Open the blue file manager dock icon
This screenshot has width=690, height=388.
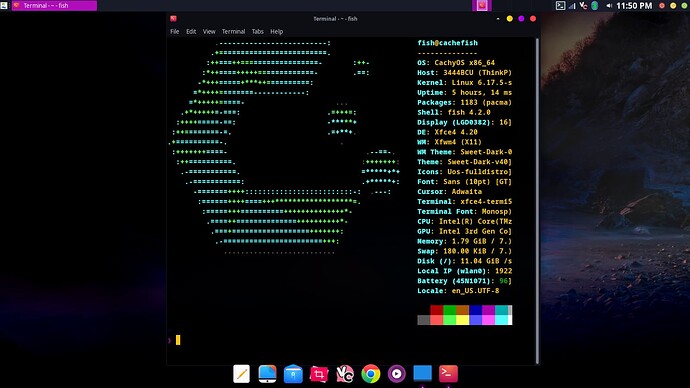point(293,374)
